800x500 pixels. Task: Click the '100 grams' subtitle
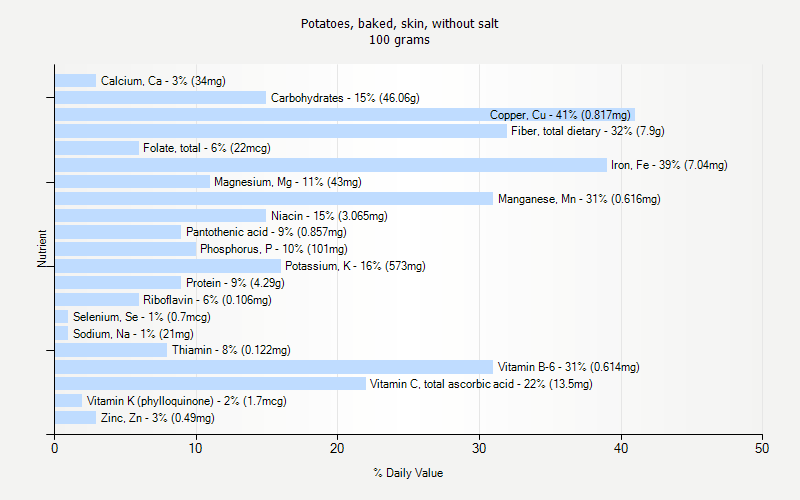pos(399,40)
